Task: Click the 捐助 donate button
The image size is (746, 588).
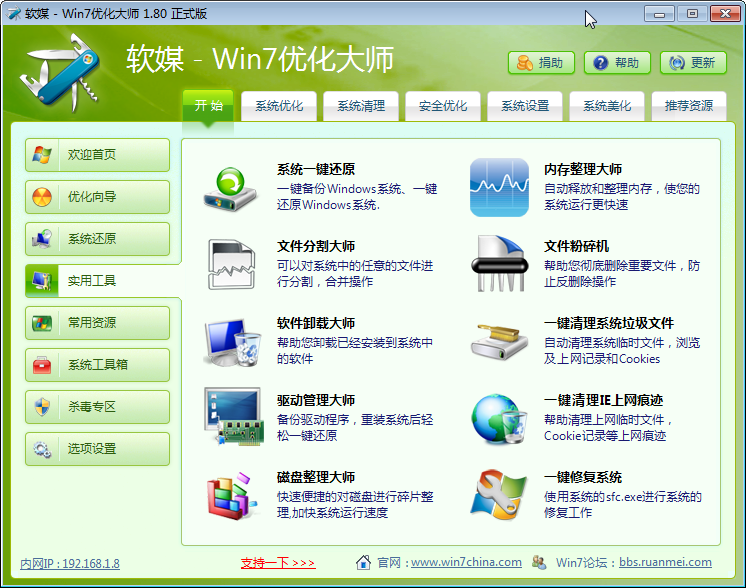Action: click(x=541, y=63)
